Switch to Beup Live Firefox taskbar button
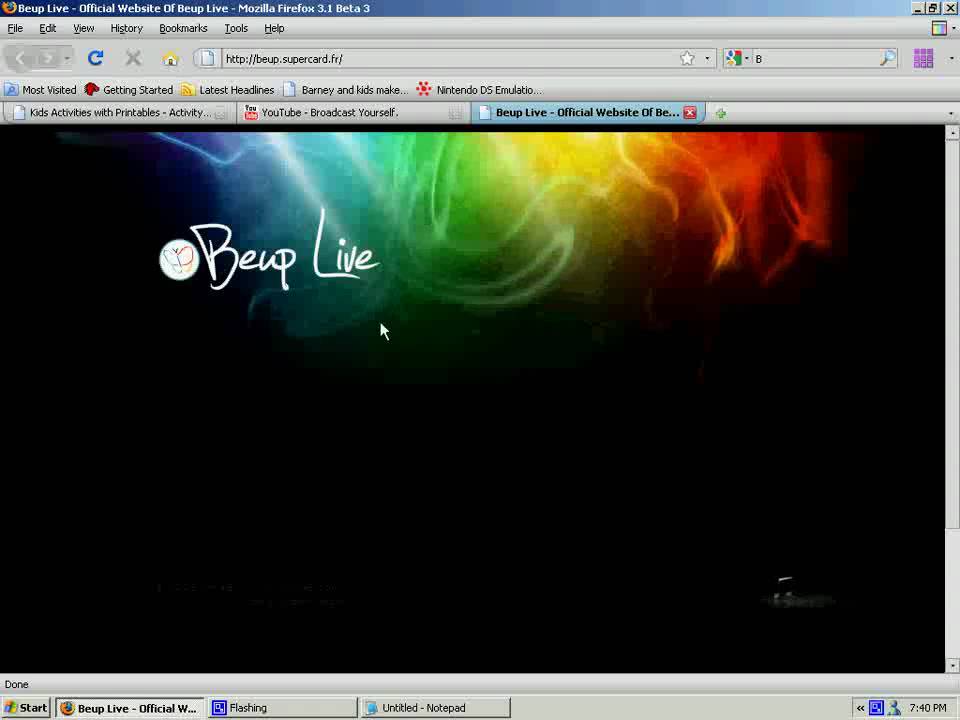 pyautogui.click(x=129, y=708)
